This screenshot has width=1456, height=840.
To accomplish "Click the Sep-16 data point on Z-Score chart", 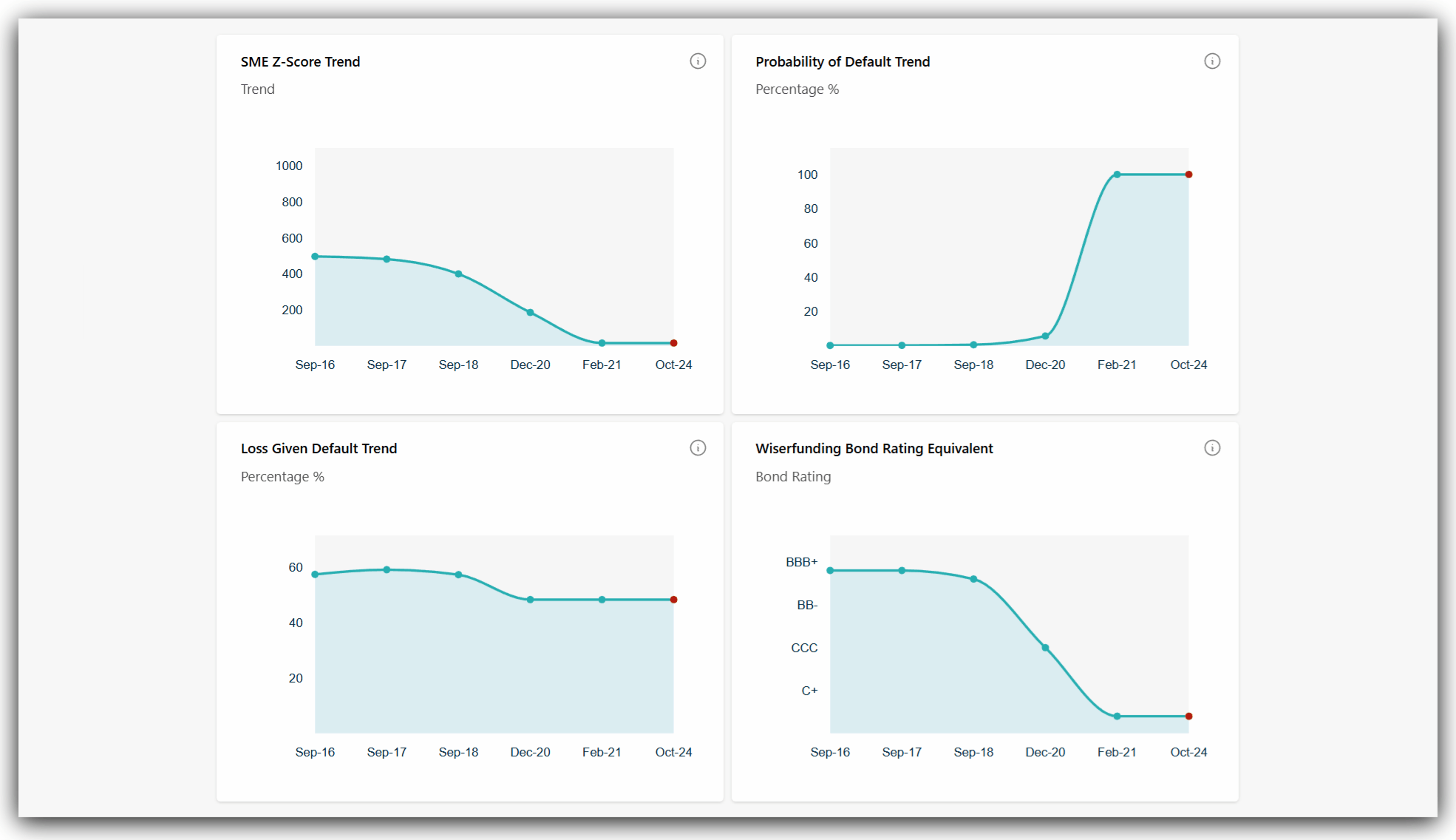I will [x=316, y=256].
